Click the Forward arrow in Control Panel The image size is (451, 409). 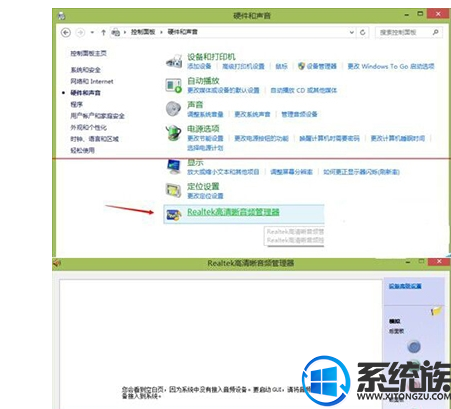click(80, 32)
